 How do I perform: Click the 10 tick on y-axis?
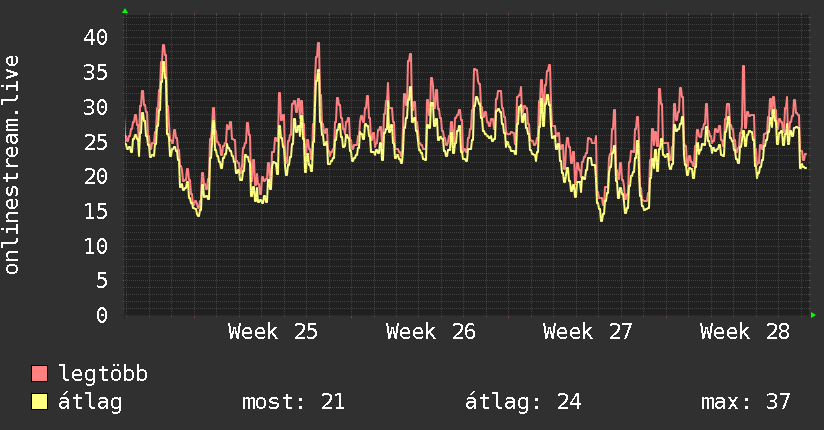(x=96, y=246)
